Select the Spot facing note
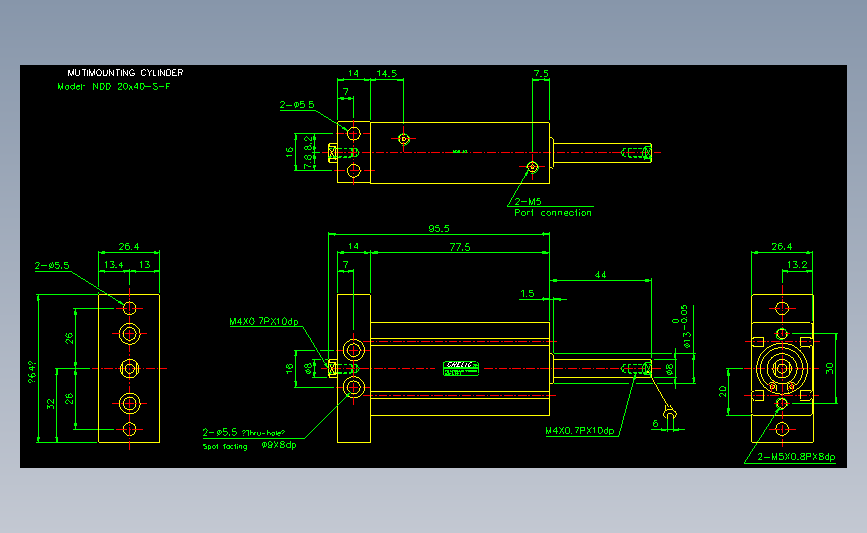The image size is (867, 533). click(225, 446)
